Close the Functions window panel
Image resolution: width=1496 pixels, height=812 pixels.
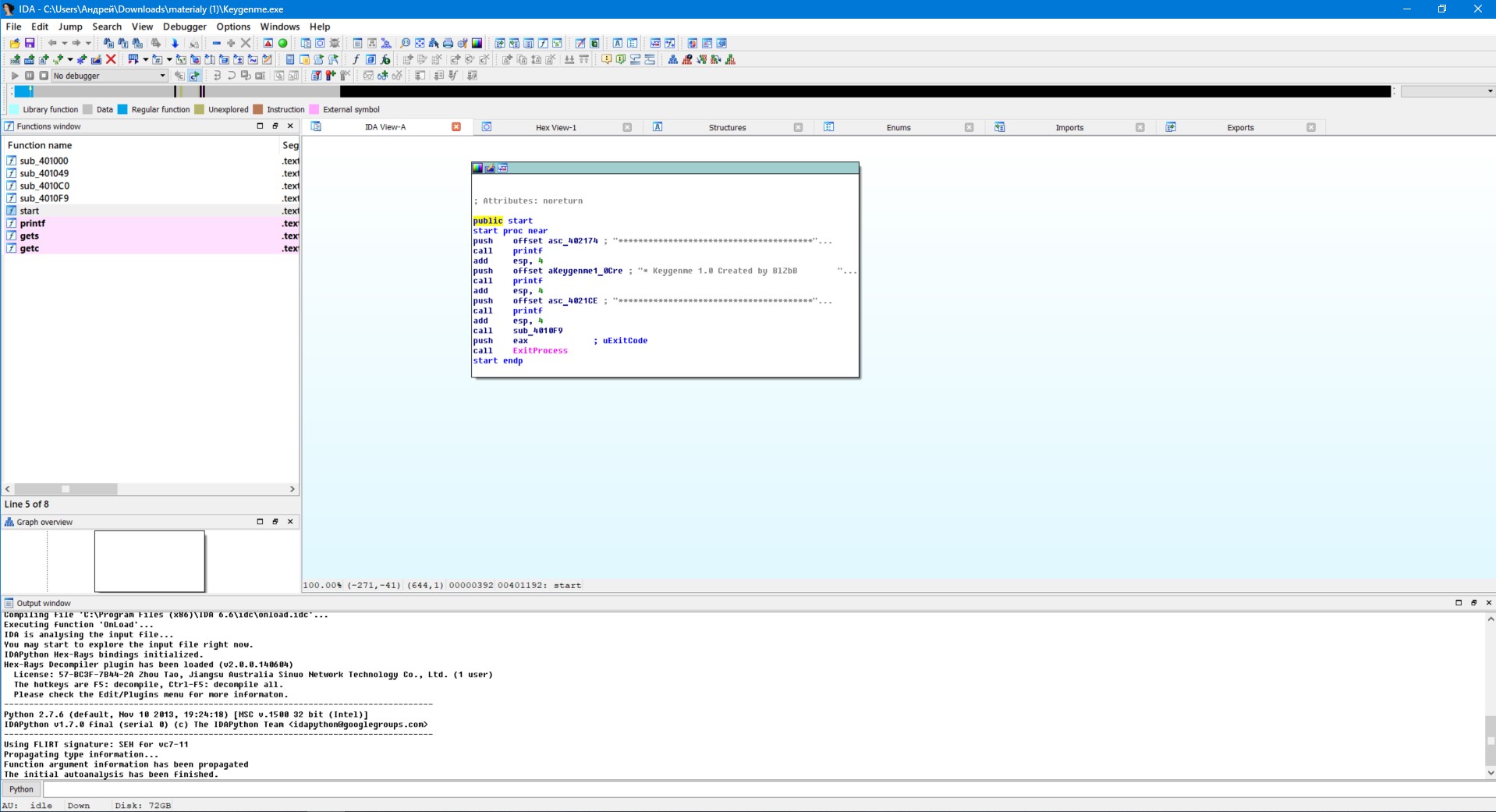(290, 126)
